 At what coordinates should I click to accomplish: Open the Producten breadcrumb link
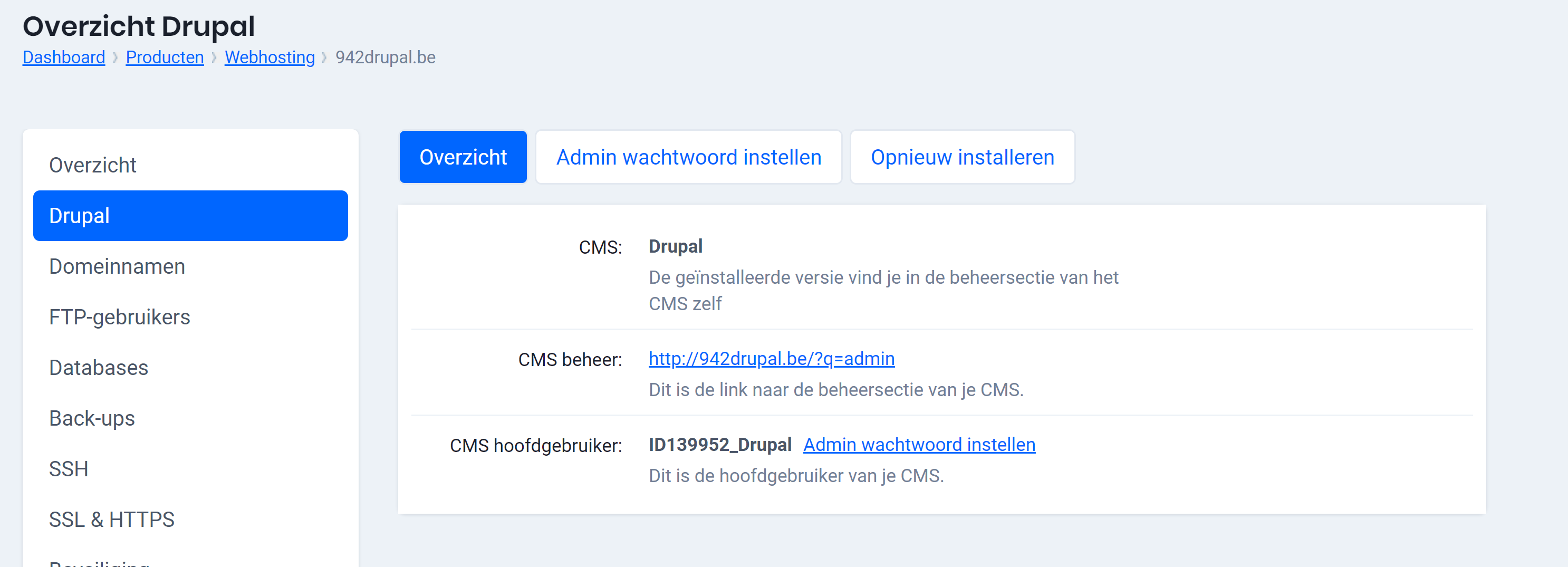(165, 57)
